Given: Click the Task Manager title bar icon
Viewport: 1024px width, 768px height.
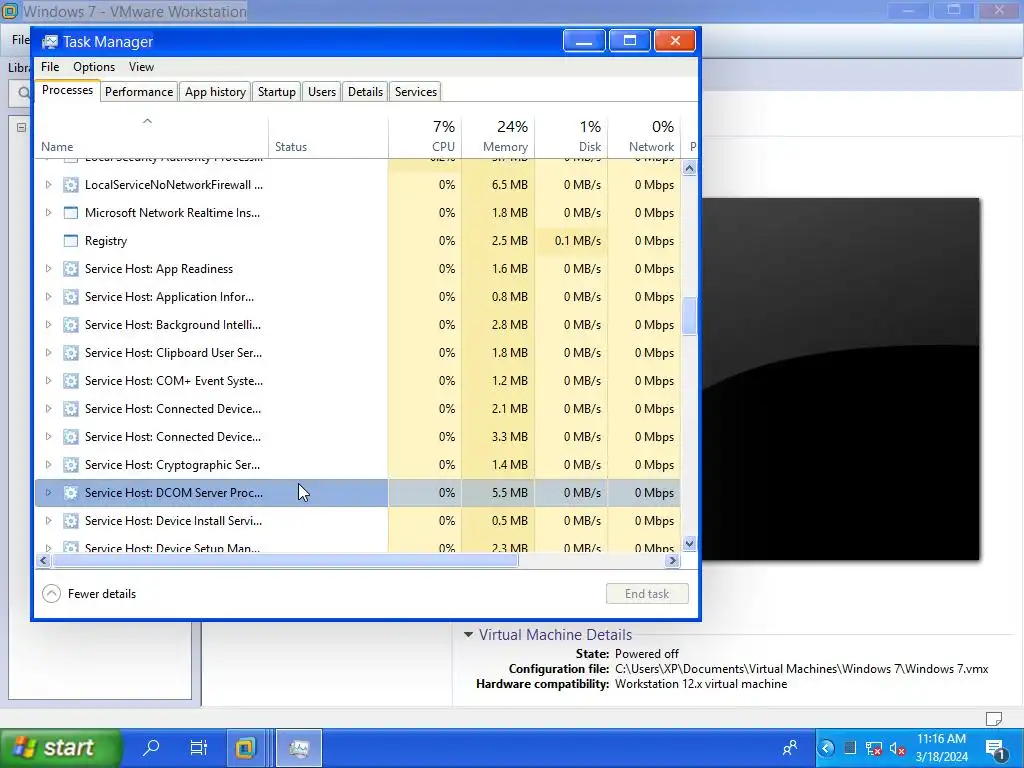Looking at the screenshot, I should [50, 42].
